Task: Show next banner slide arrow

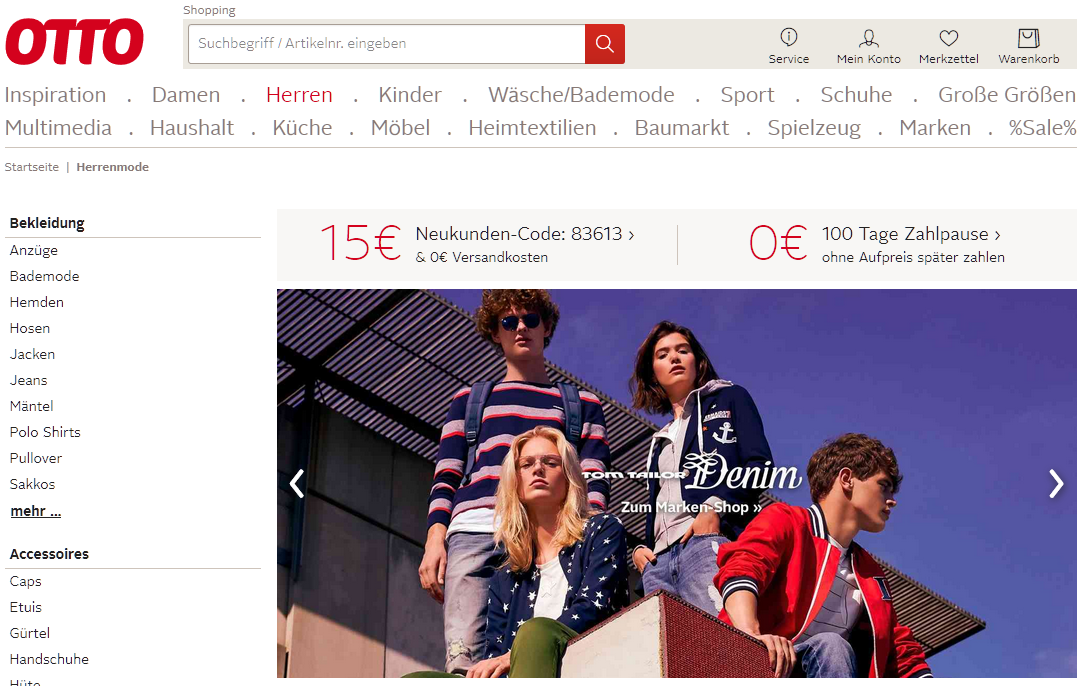Action: 1056,484
